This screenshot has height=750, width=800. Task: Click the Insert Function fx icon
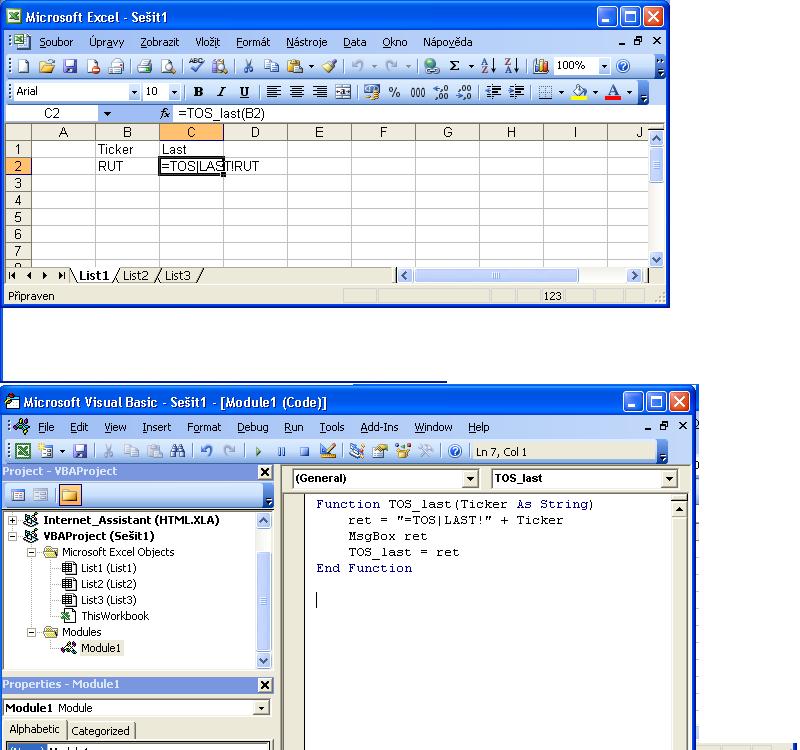click(x=164, y=113)
